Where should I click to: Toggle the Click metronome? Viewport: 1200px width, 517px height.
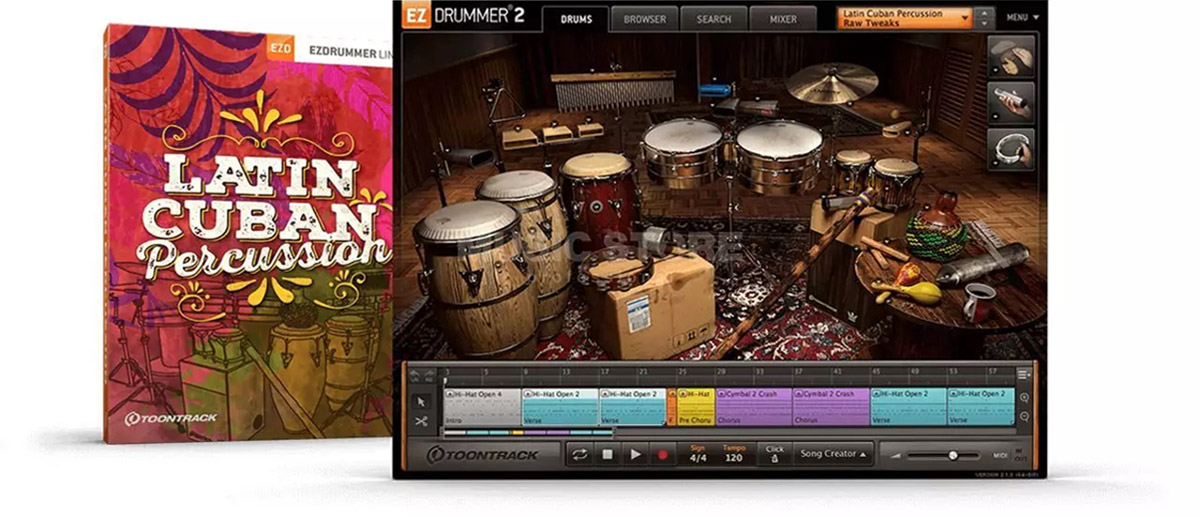pyautogui.click(x=773, y=454)
